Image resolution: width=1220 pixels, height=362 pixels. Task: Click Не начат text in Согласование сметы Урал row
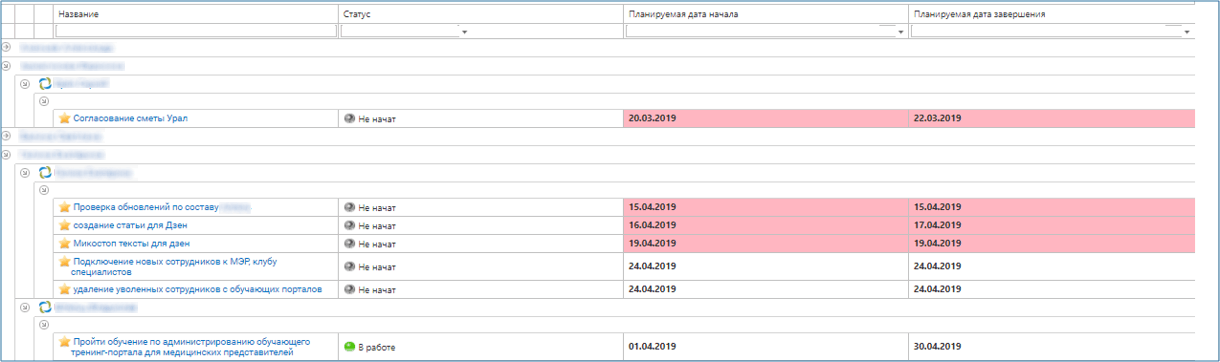(377, 119)
